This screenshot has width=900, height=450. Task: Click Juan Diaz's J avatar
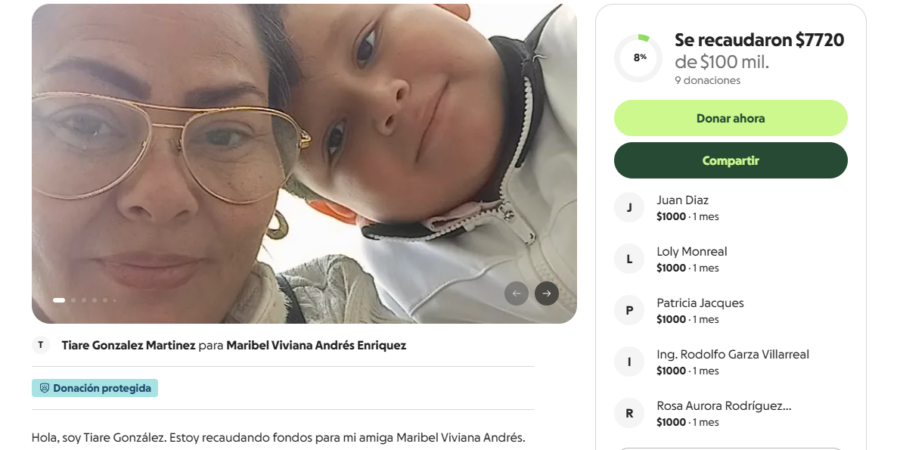[x=629, y=207]
